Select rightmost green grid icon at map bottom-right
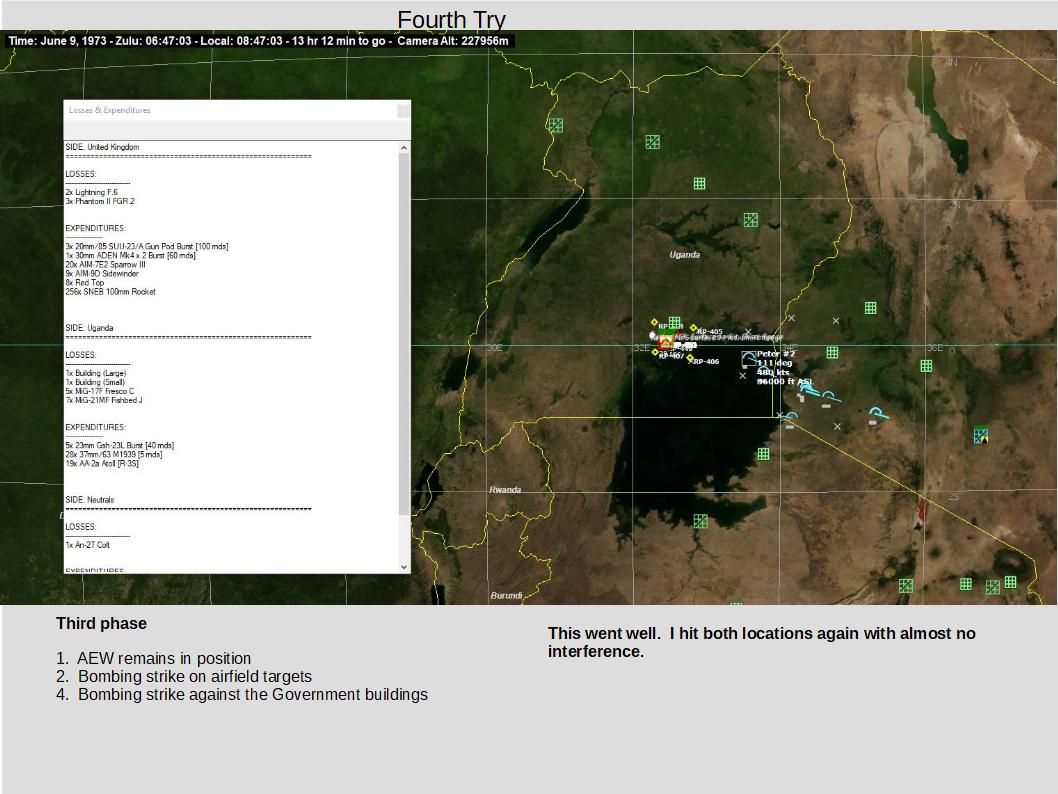 point(1010,582)
